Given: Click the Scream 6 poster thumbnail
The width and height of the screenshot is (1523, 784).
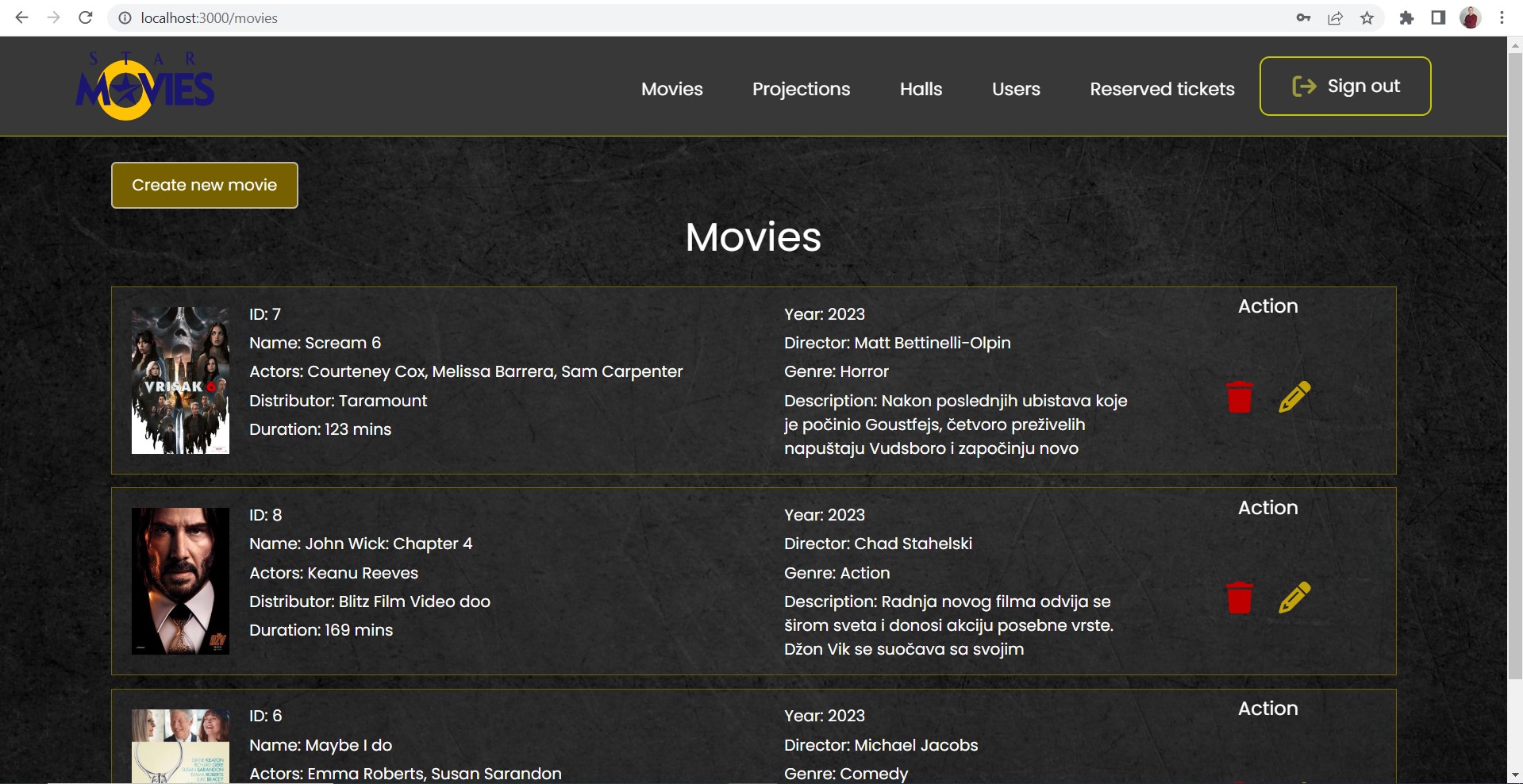Looking at the screenshot, I should click(180, 380).
